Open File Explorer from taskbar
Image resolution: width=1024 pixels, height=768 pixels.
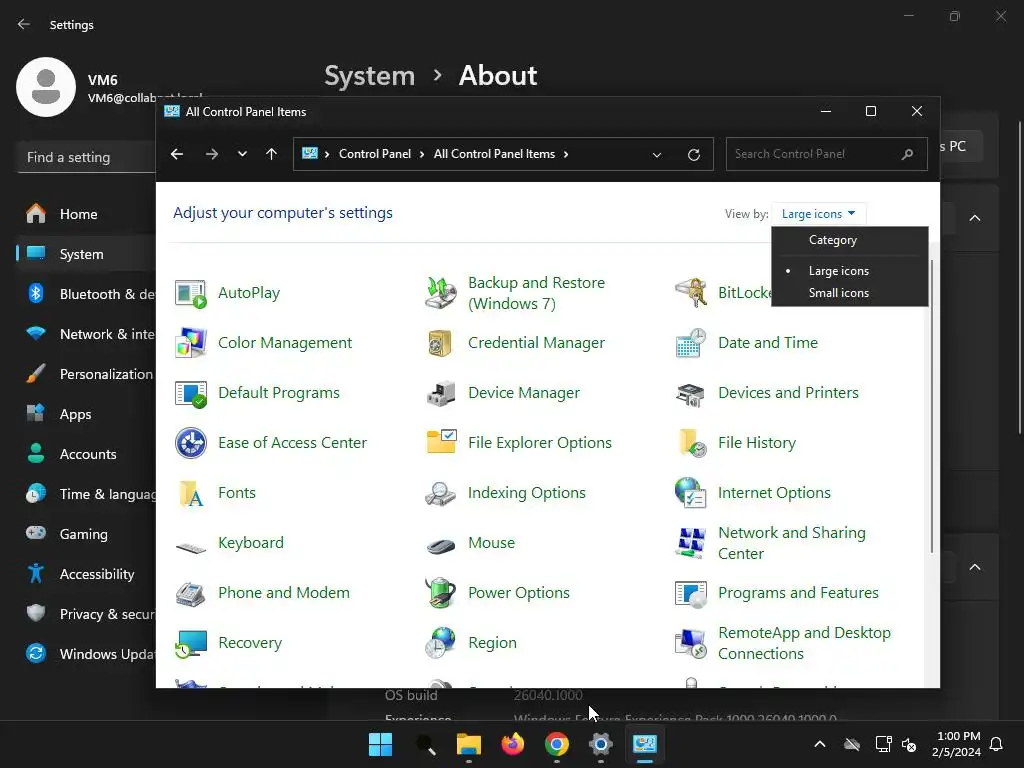(468, 744)
